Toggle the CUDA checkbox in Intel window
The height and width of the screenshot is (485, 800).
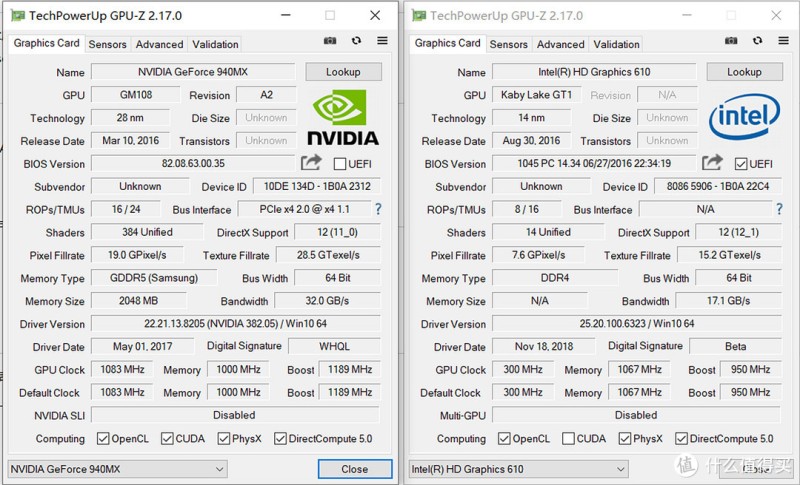pyautogui.click(x=568, y=439)
